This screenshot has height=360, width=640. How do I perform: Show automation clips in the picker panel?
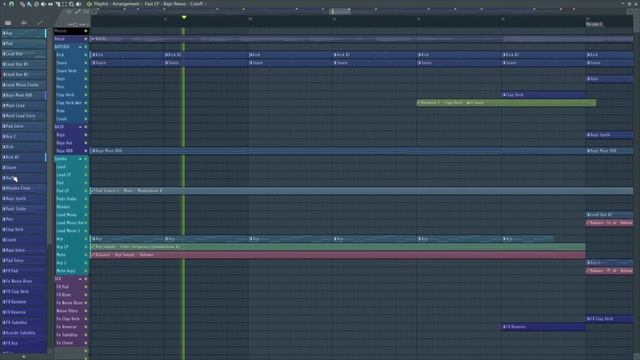pos(39,23)
